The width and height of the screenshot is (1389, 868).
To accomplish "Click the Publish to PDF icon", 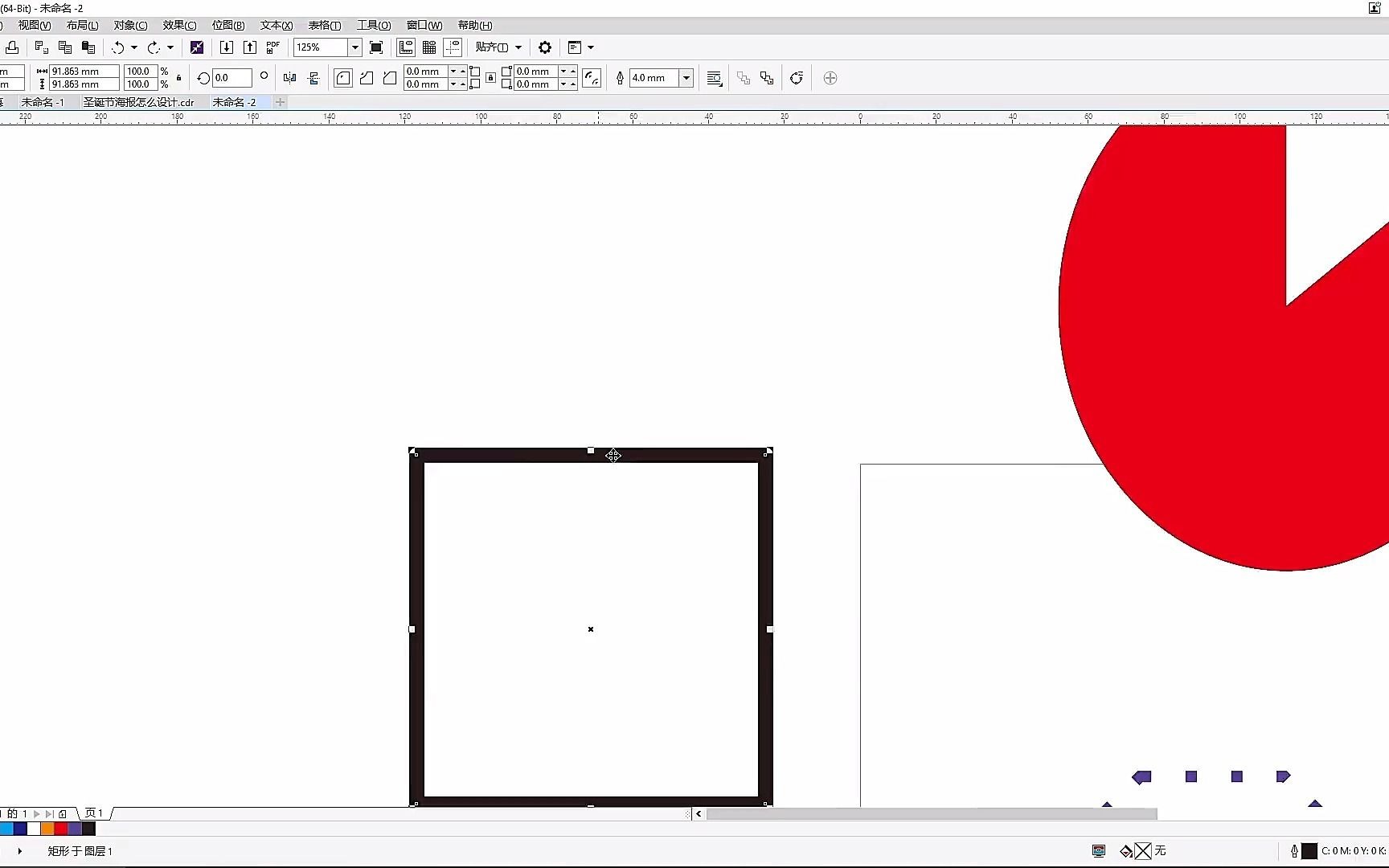I will coord(273,47).
